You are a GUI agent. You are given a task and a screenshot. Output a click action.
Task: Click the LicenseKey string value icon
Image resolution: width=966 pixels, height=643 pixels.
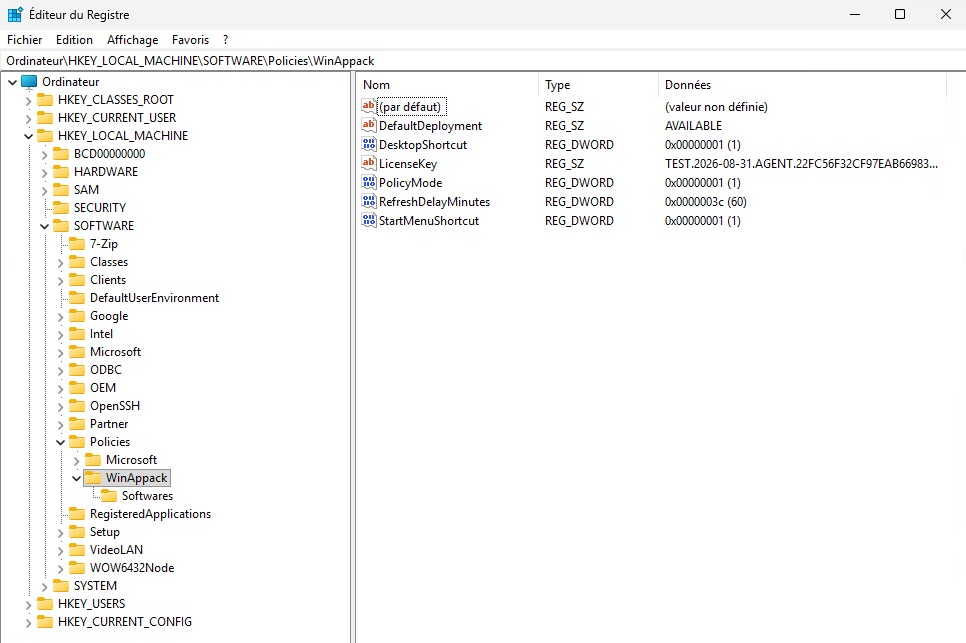point(368,163)
